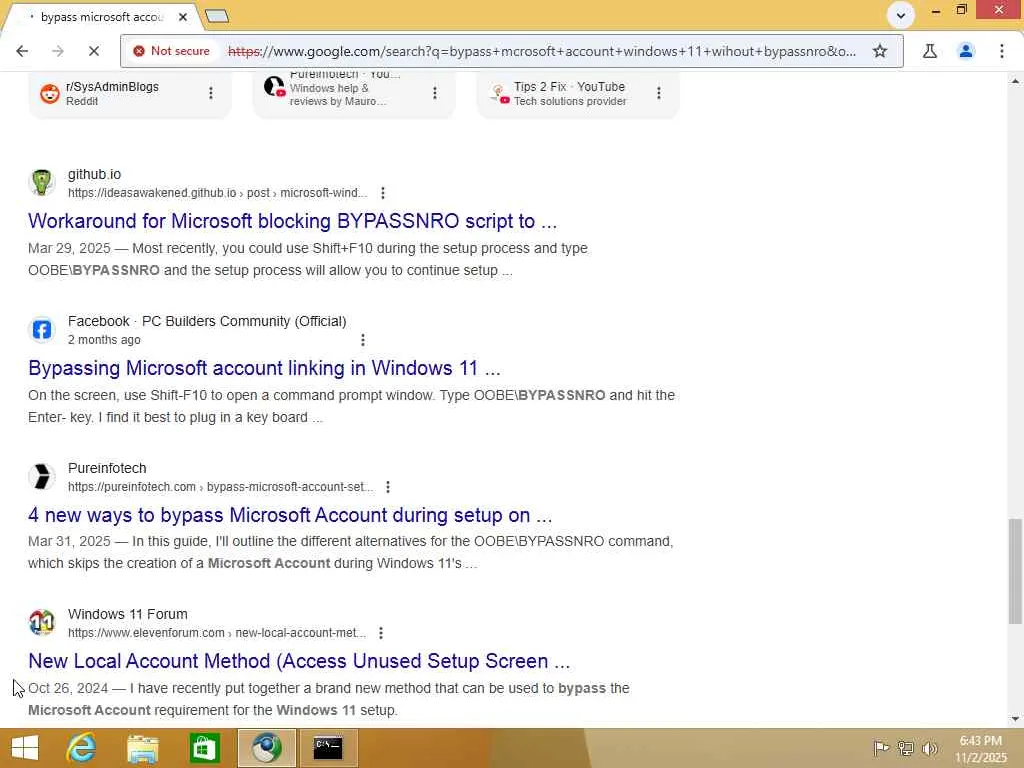Open more options for Facebook result
This screenshot has height=768, width=1024.
click(362, 340)
